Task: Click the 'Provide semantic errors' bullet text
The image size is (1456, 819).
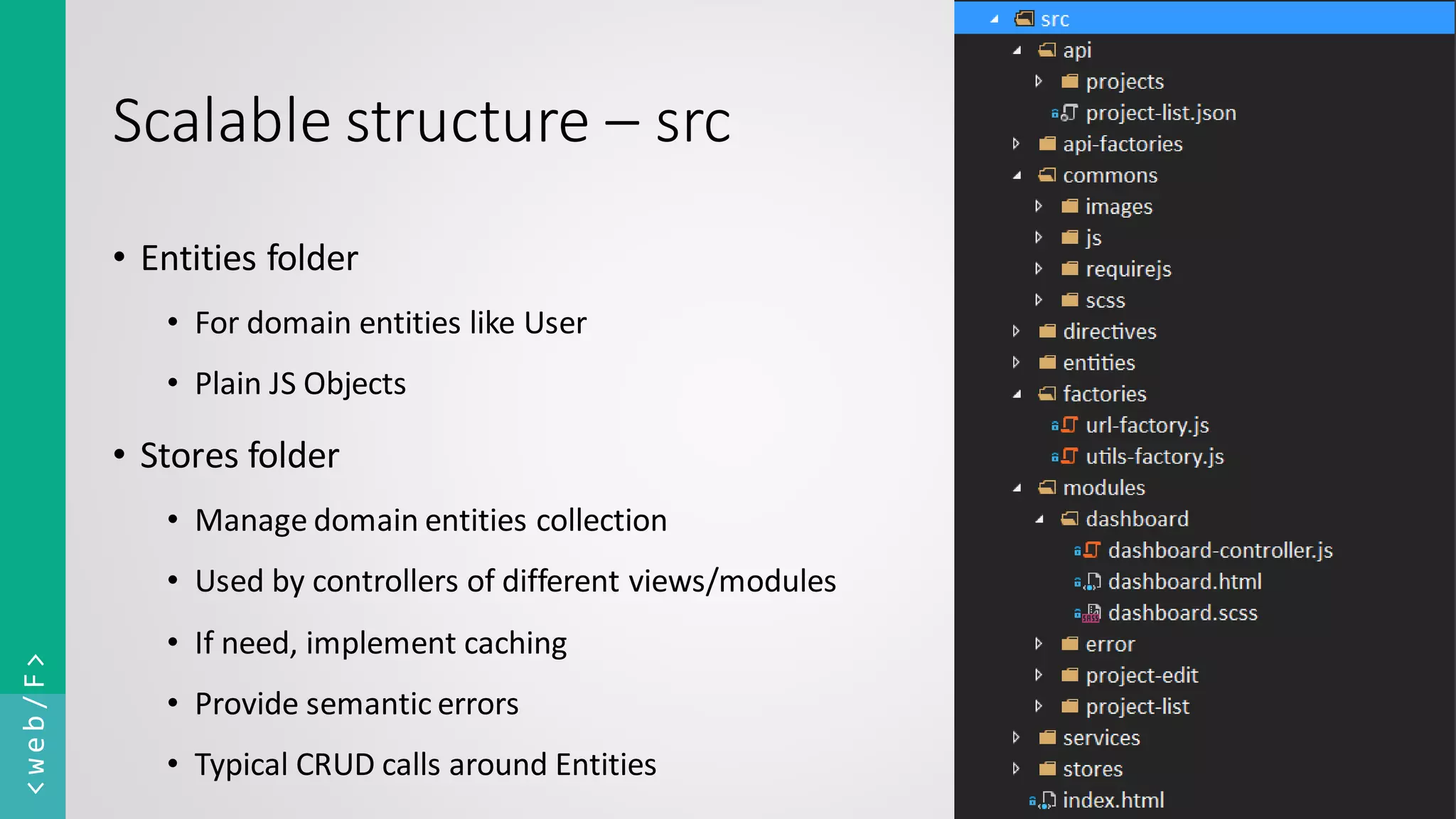Action: [x=357, y=704]
